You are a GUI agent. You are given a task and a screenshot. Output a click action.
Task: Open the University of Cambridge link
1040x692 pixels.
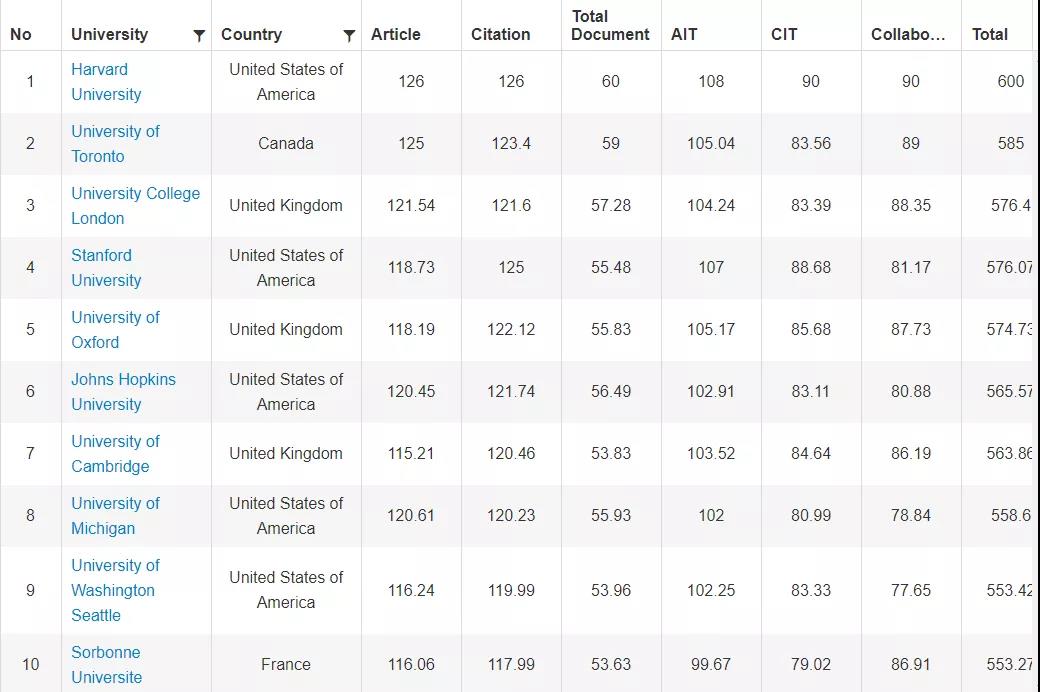115,454
